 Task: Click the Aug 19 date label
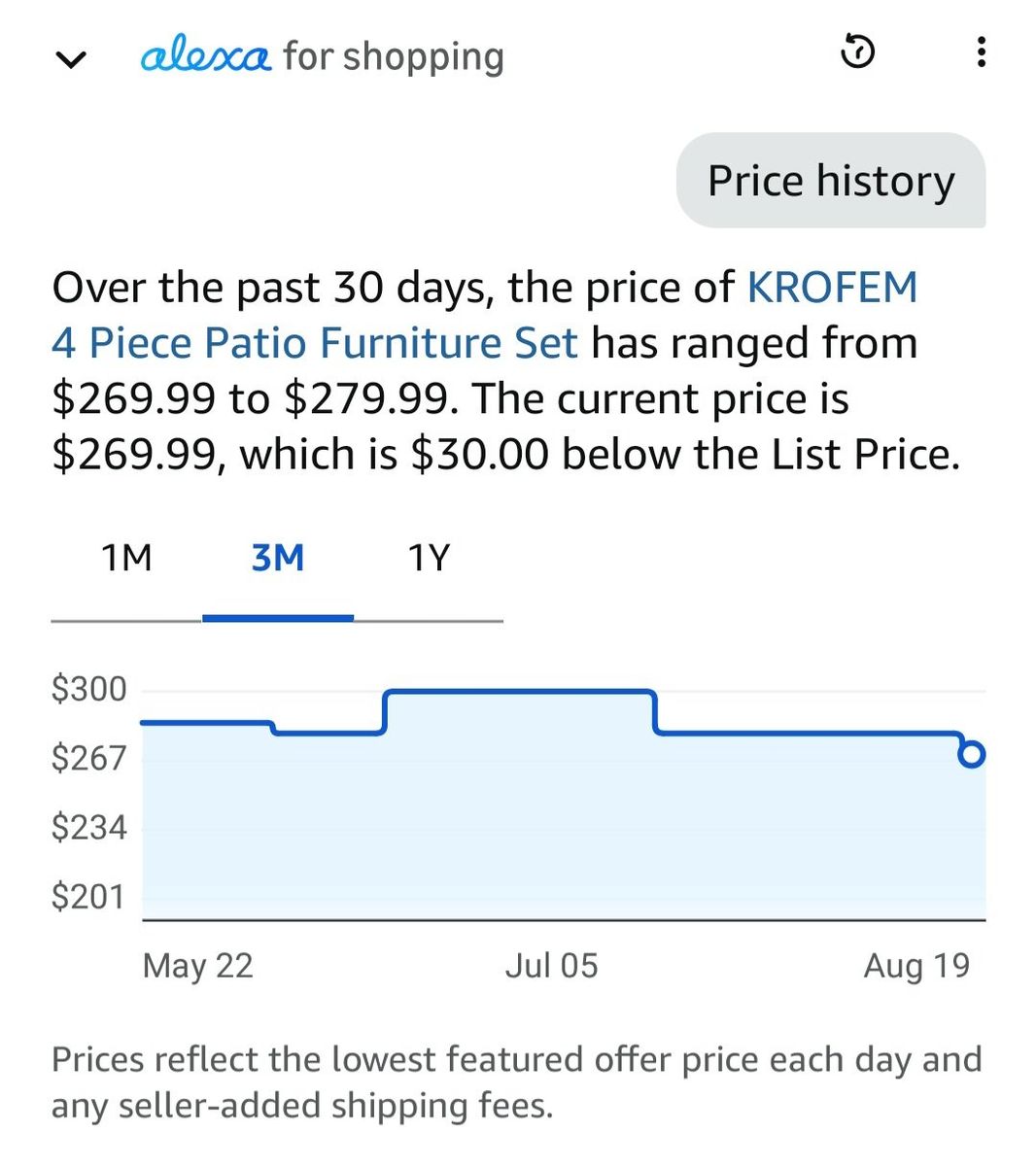point(916,966)
